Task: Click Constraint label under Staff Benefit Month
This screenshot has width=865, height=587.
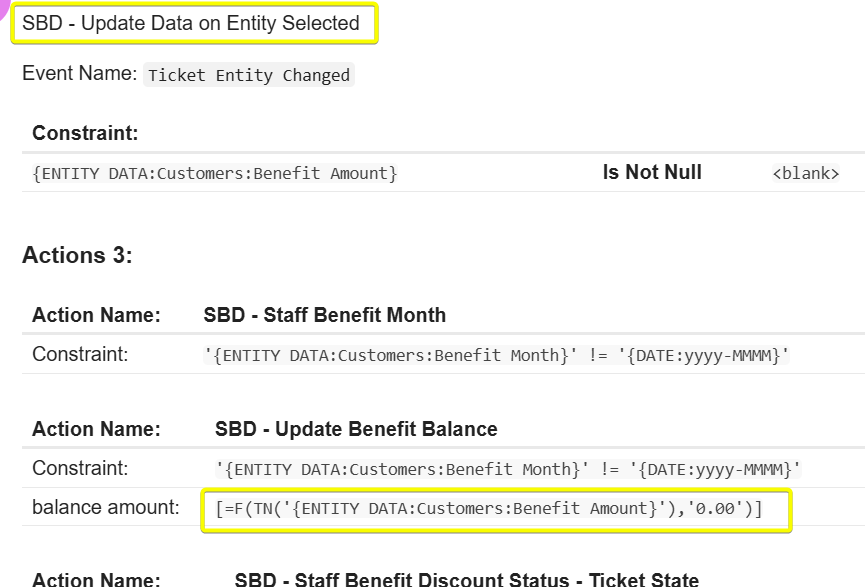Action: (x=80, y=354)
